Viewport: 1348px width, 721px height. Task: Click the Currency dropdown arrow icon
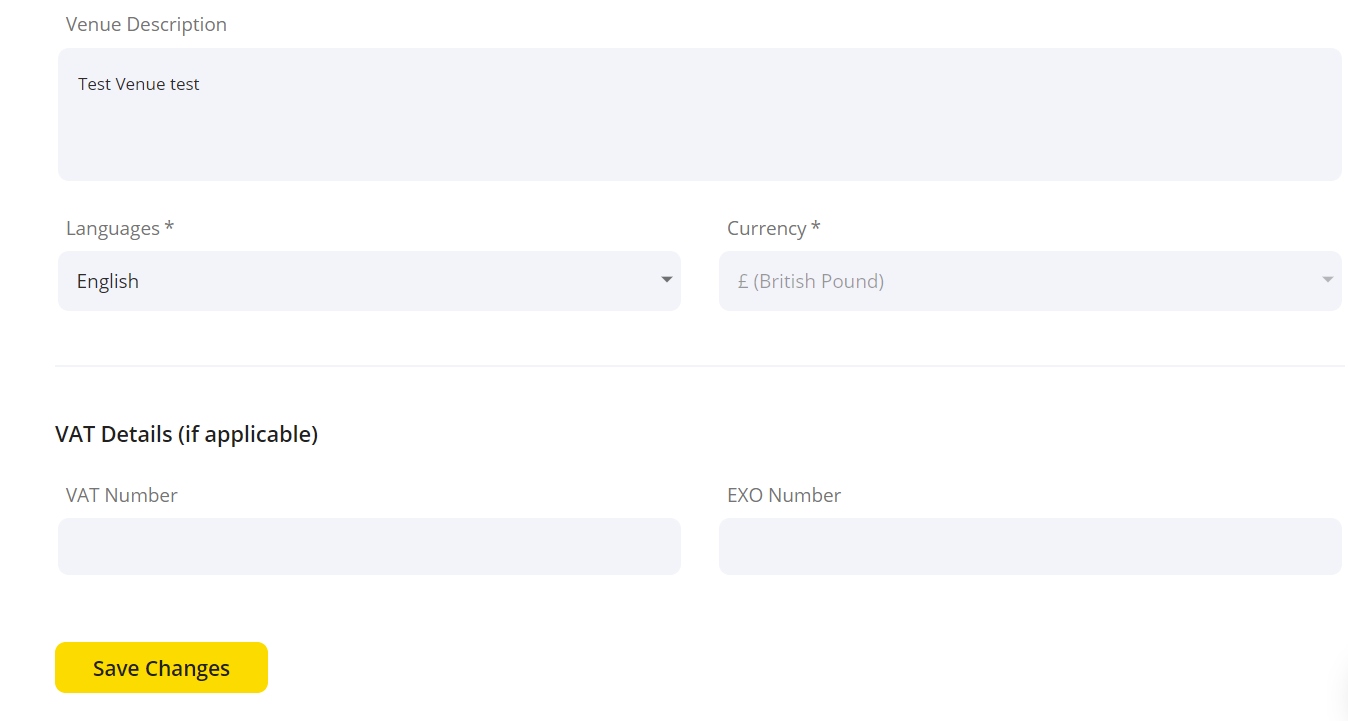click(1328, 280)
